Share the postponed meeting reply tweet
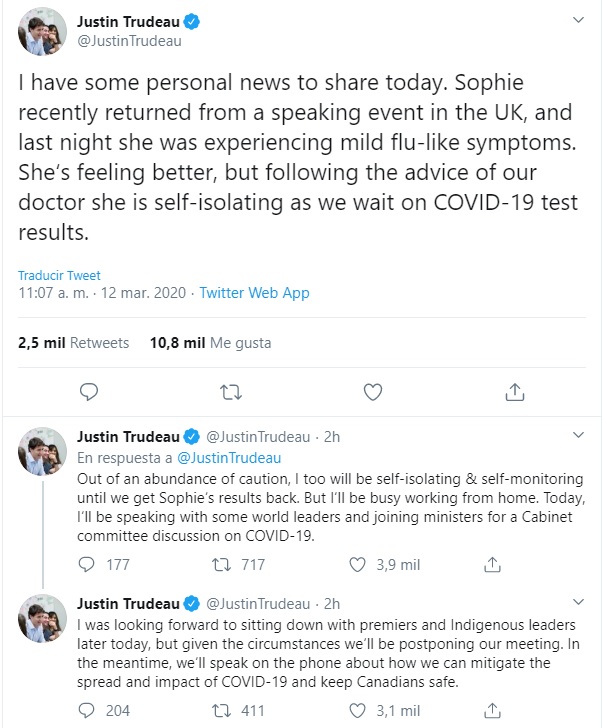This screenshot has height=728, width=602. (x=491, y=711)
